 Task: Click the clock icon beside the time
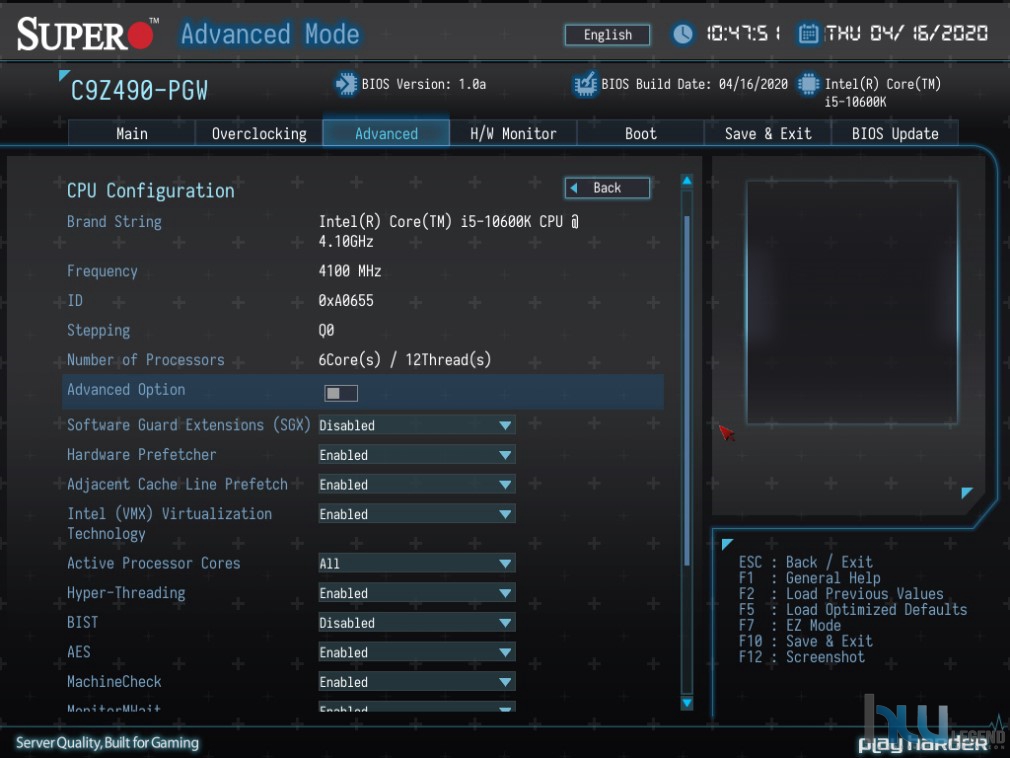(x=683, y=33)
